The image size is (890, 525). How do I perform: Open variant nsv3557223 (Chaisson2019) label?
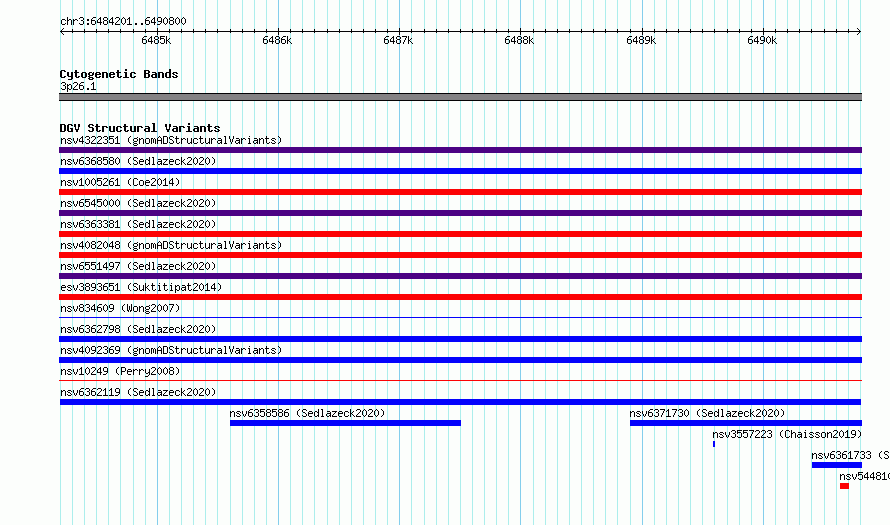pos(787,434)
